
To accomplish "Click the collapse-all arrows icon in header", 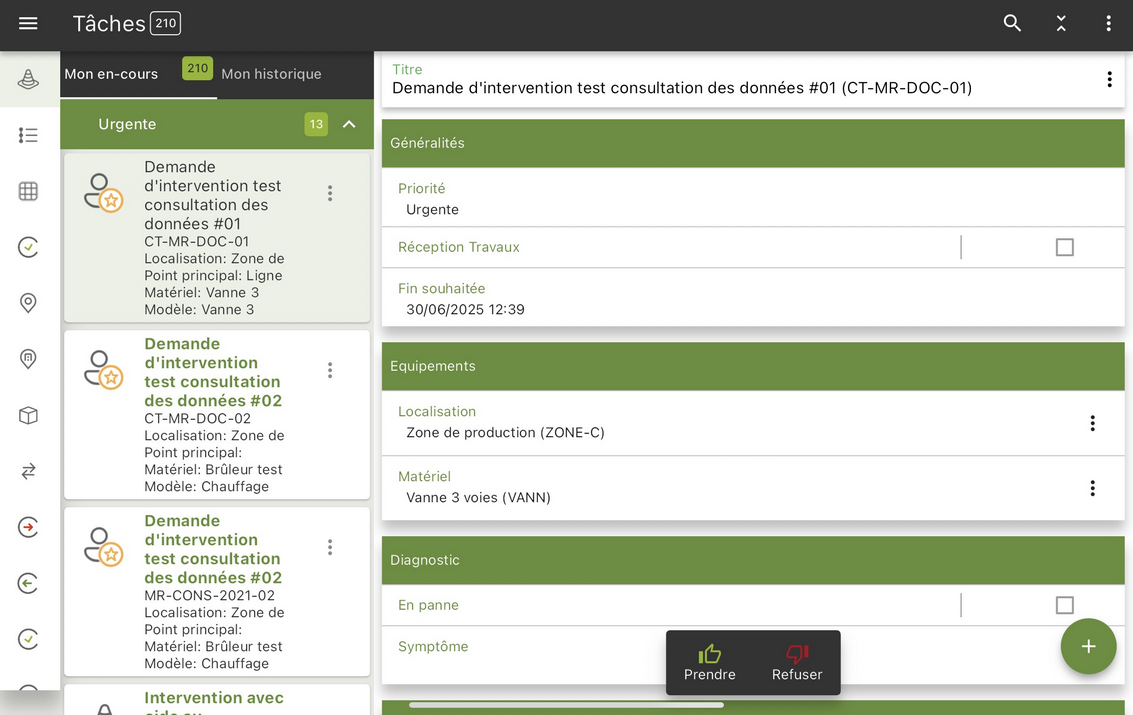I will coord(1061,23).
